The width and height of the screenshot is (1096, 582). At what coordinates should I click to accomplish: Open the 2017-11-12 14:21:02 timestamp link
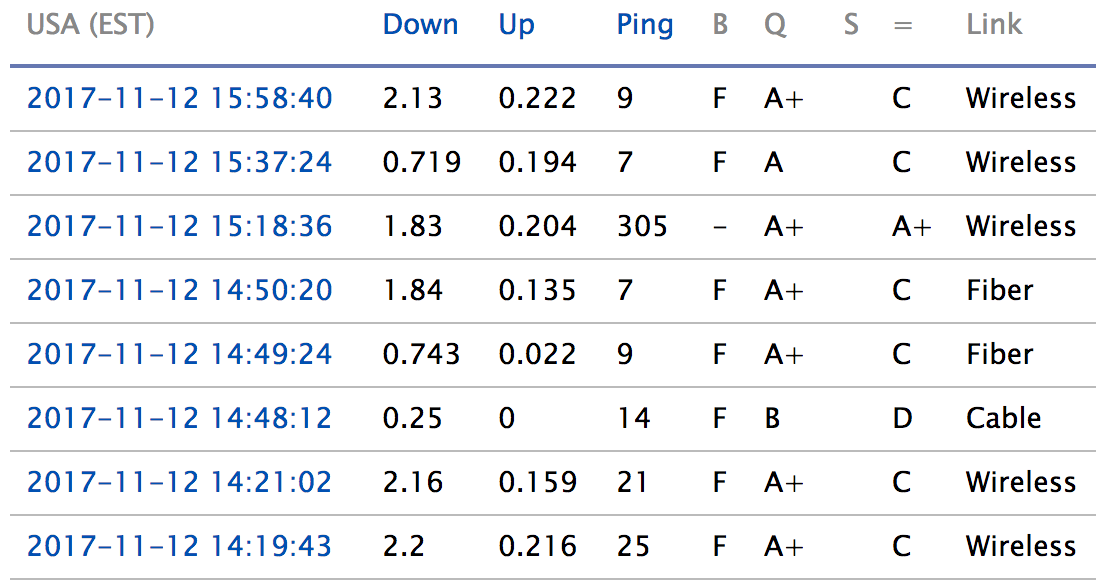[179, 482]
